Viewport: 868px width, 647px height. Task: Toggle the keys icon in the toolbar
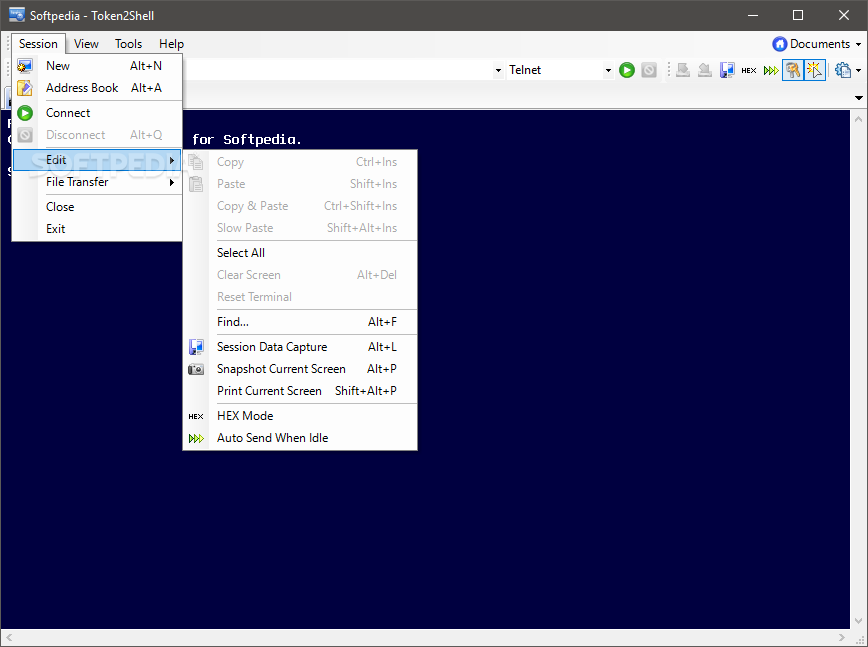[793, 70]
